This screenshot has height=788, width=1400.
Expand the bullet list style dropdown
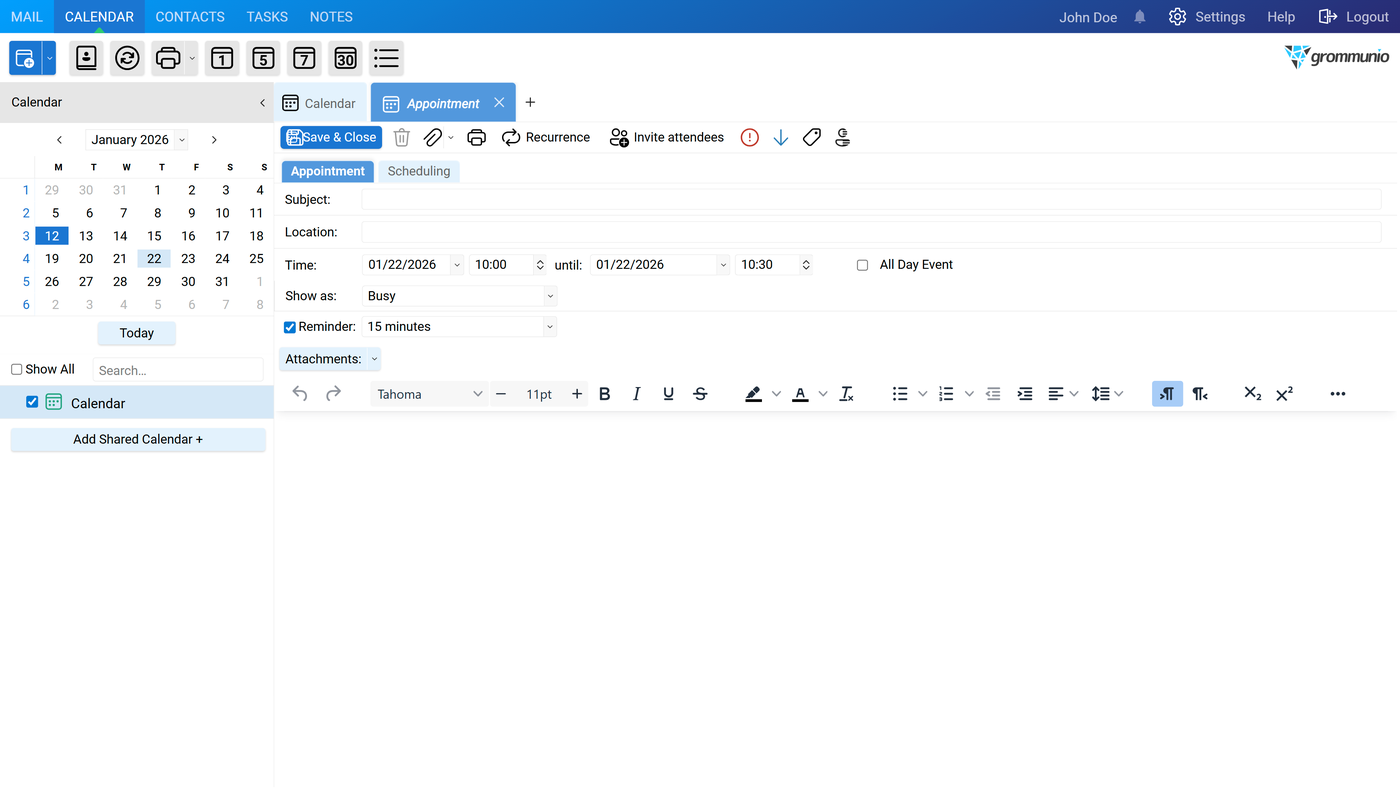(922, 394)
